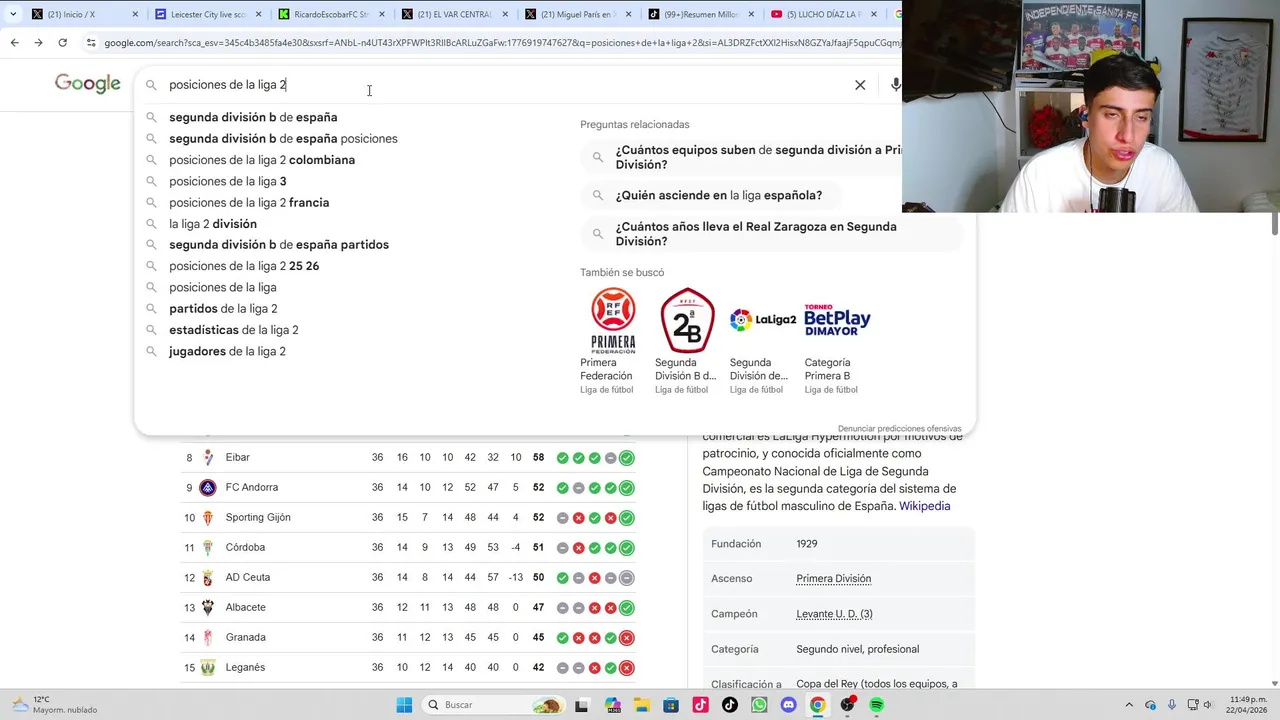Select suggestion 'posiciones de la liga 2 colombiana'
Image resolution: width=1280 pixels, height=720 pixels.
(262, 160)
